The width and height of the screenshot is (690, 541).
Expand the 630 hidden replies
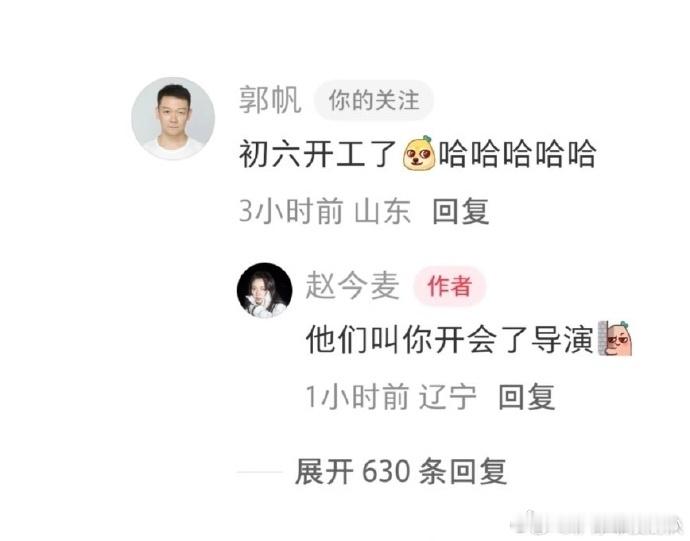[400, 471]
